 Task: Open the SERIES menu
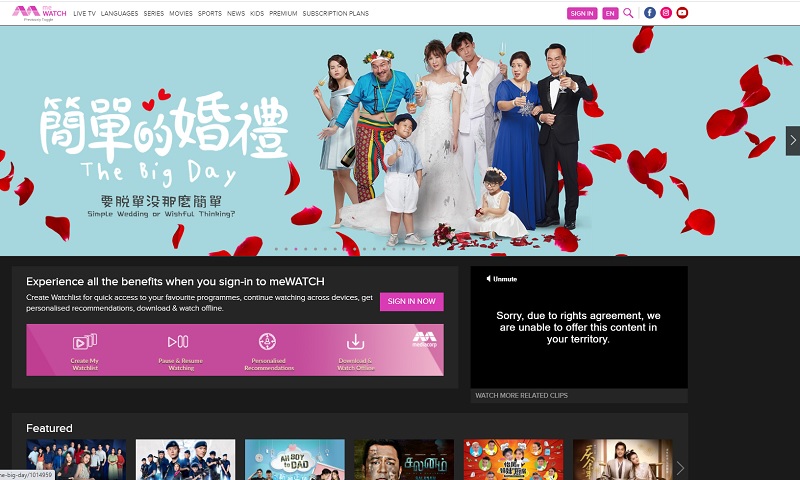click(154, 13)
